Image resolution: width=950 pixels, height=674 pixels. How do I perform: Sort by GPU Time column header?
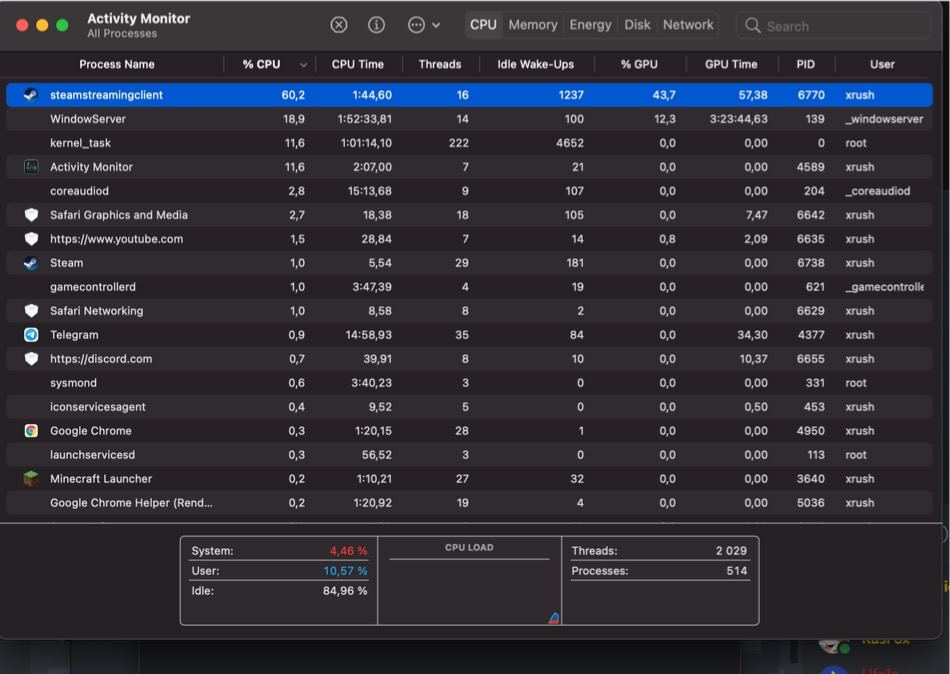pos(731,64)
